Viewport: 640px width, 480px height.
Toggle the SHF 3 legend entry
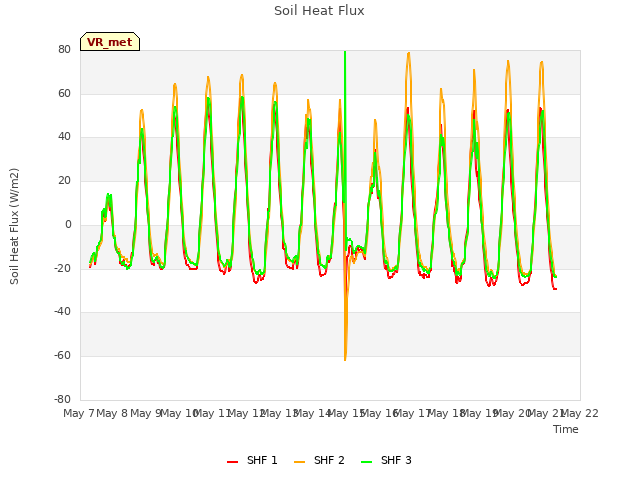point(386,460)
